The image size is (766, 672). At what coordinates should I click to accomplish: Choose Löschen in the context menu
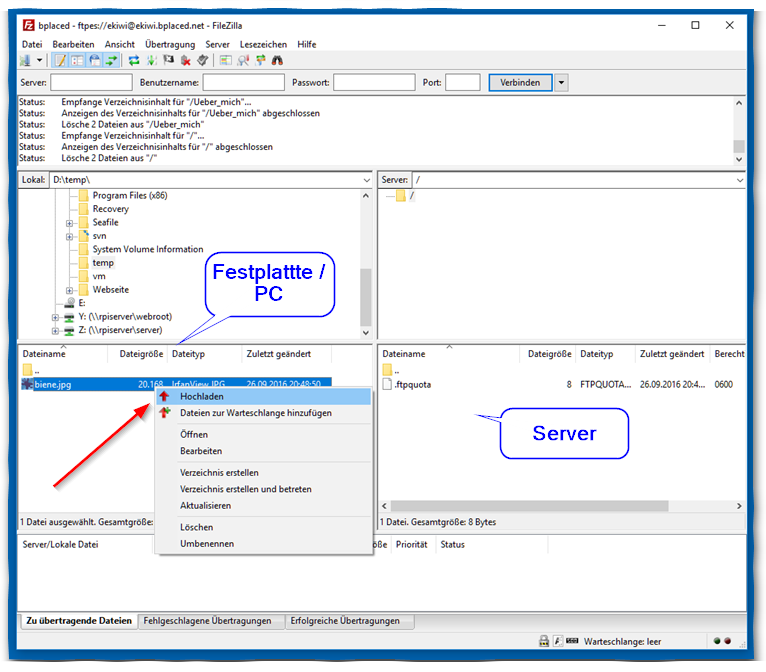(263, 527)
